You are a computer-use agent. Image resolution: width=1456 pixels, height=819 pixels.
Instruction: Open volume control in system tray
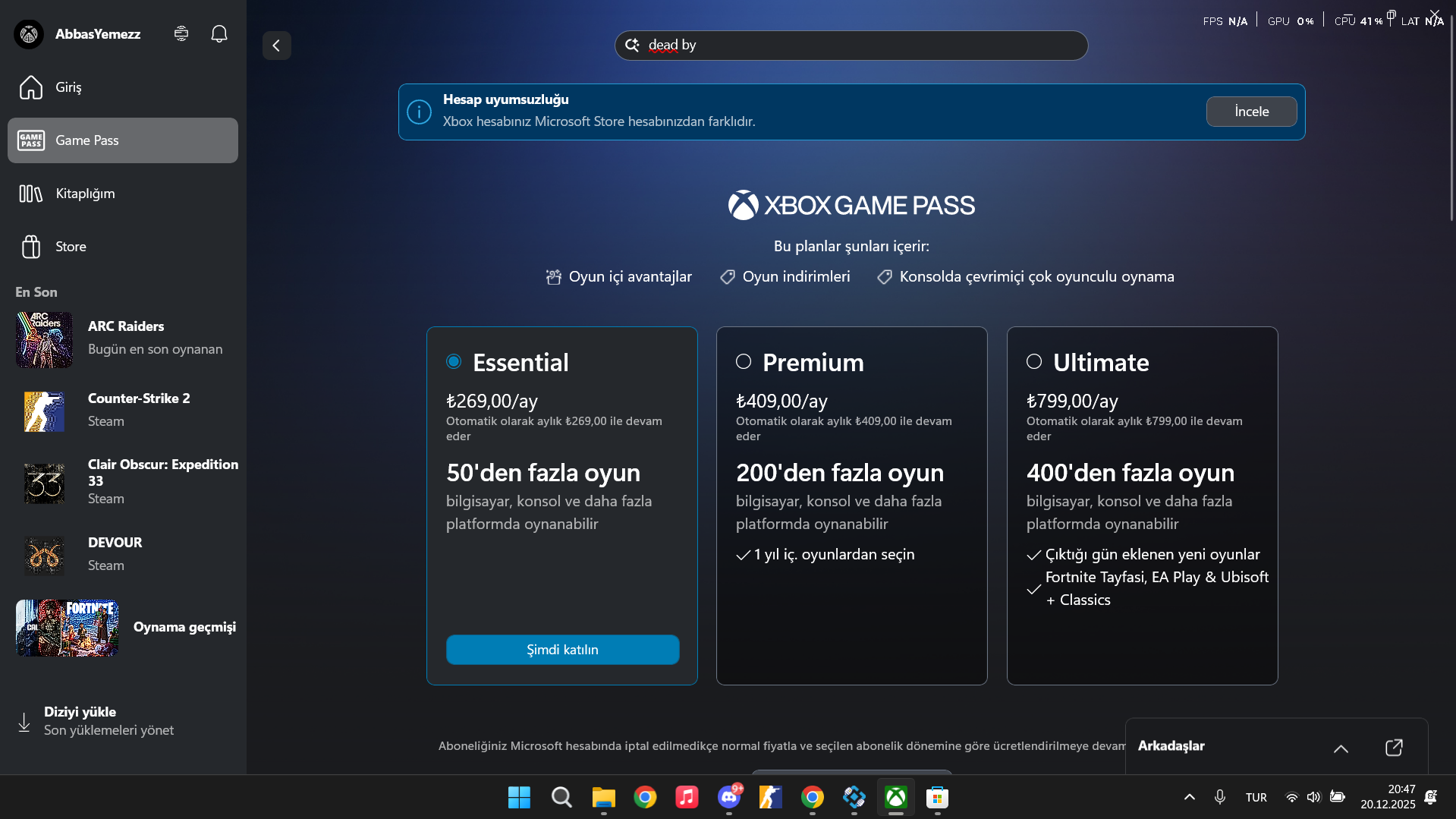click(x=1313, y=797)
